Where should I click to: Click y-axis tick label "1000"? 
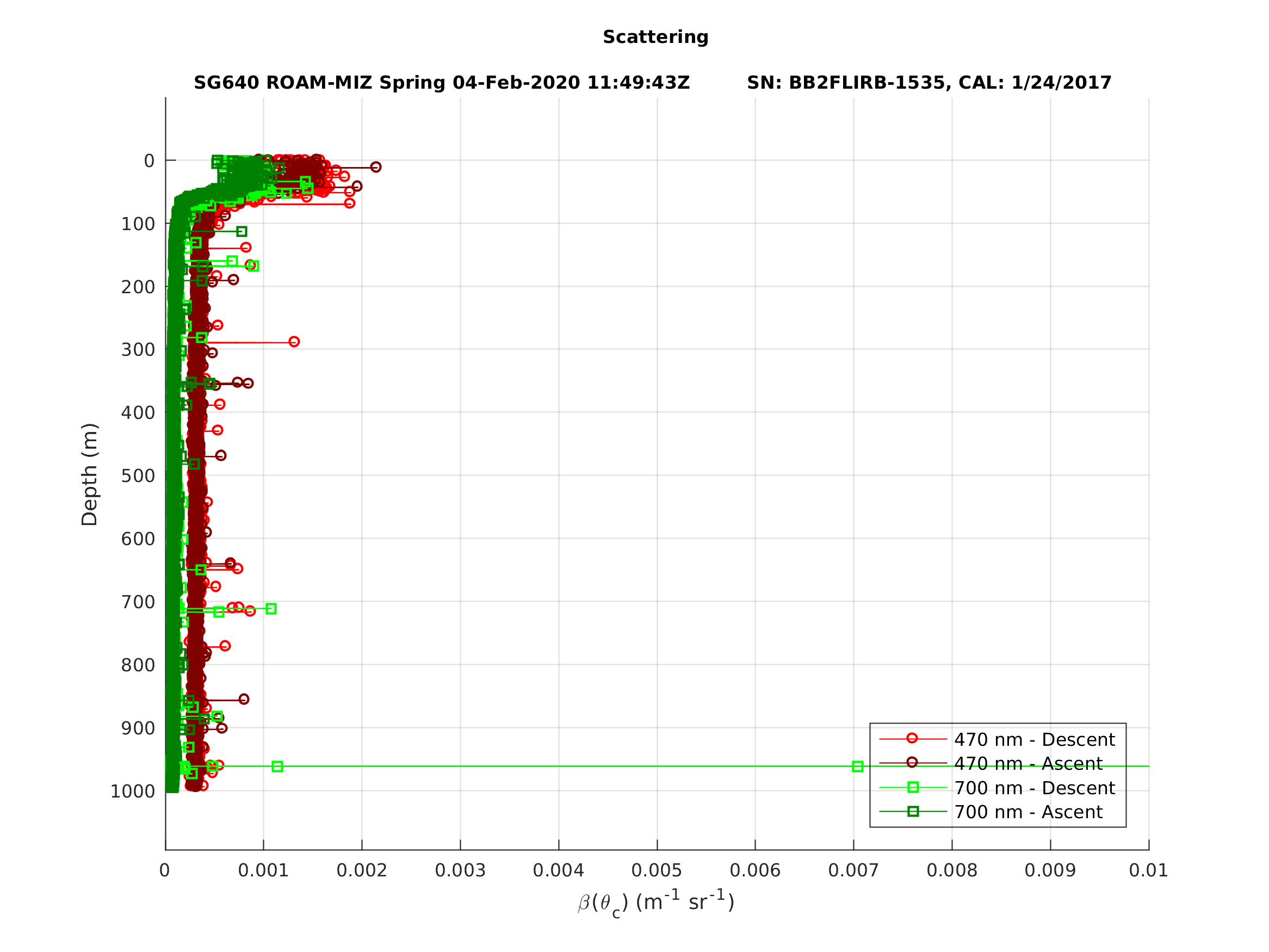pos(133,792)
